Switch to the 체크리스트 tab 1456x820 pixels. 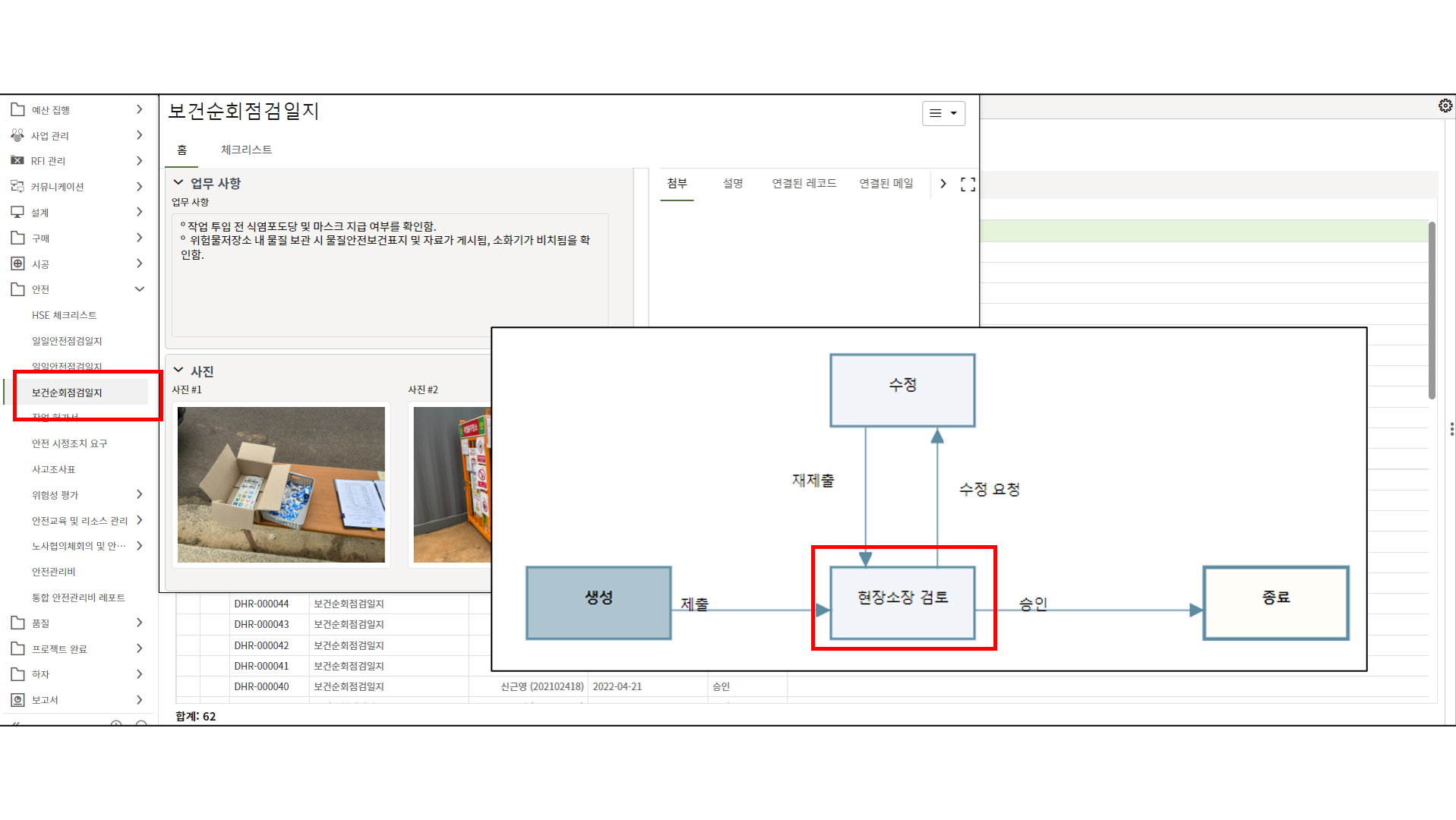point(246,150)
